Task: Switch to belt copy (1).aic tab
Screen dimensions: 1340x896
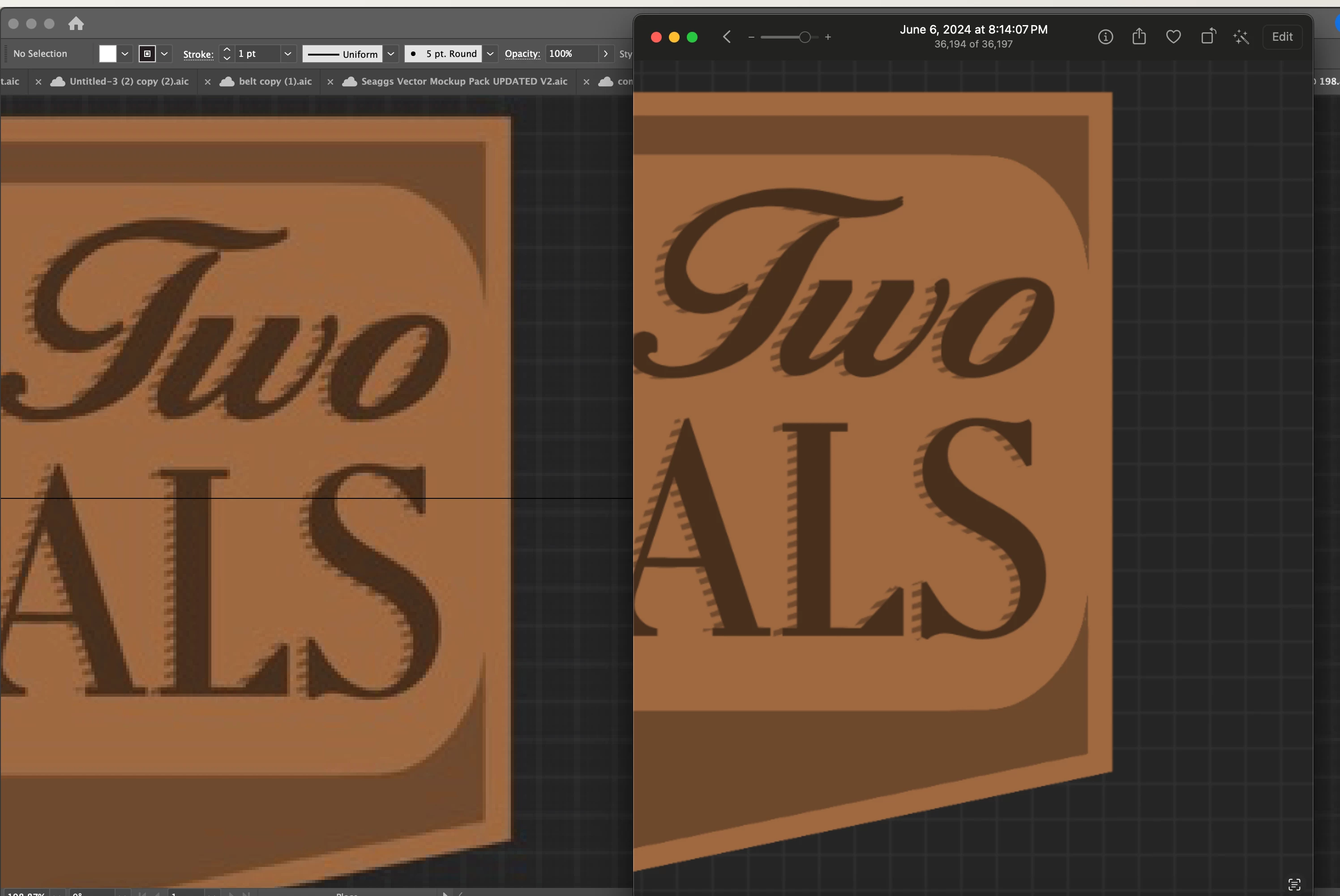Action: 275,81
